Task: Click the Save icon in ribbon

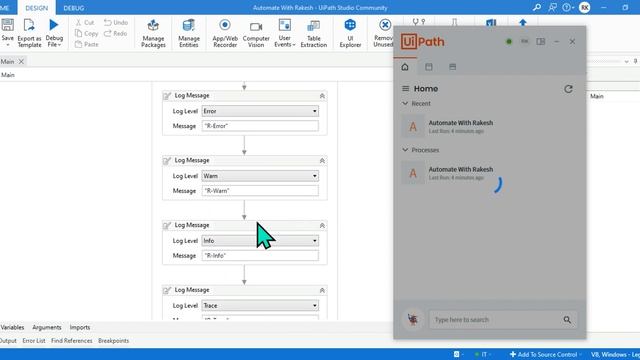Action: click(7, 25)
